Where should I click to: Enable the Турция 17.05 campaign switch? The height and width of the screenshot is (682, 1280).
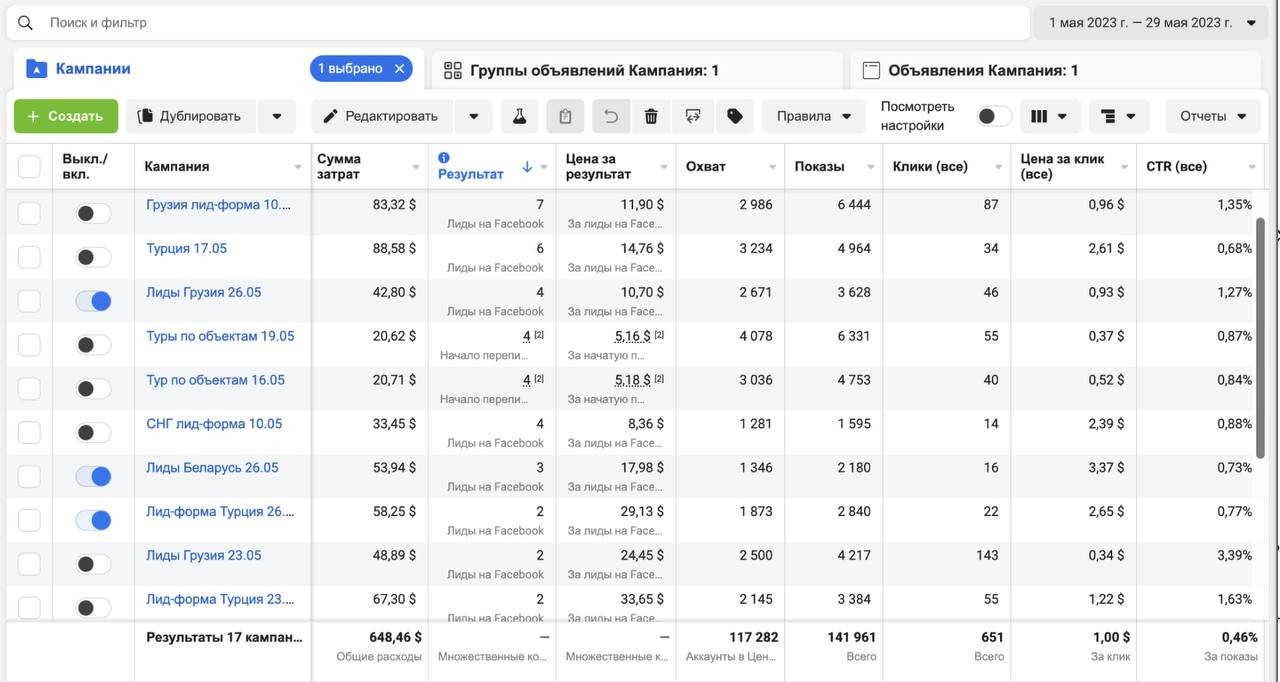(93, 257)
